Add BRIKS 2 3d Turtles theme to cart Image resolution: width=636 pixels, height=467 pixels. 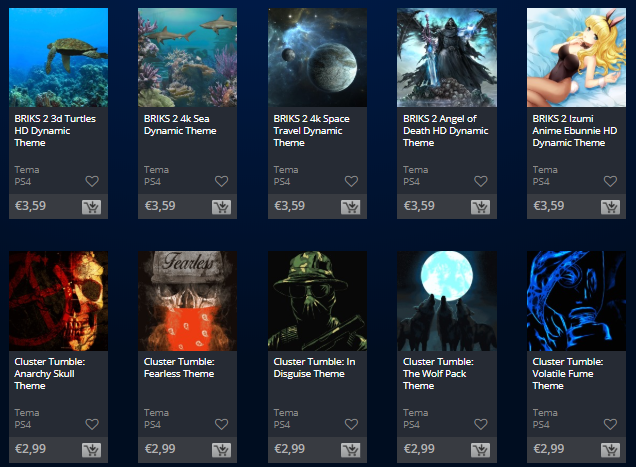[92, 207]
